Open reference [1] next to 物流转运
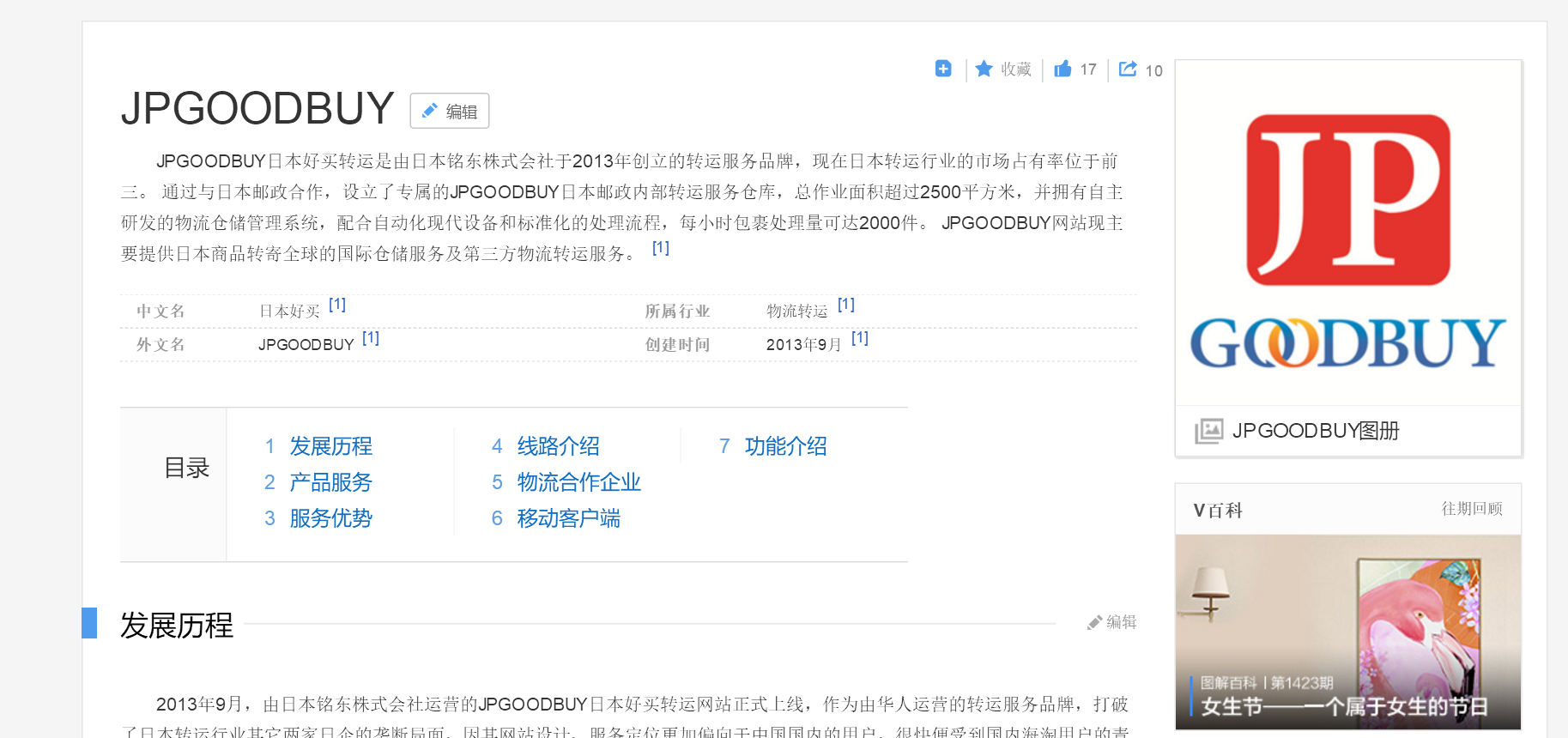Image resolution: width=1568 pixels, height=738 pixels. 846,305
